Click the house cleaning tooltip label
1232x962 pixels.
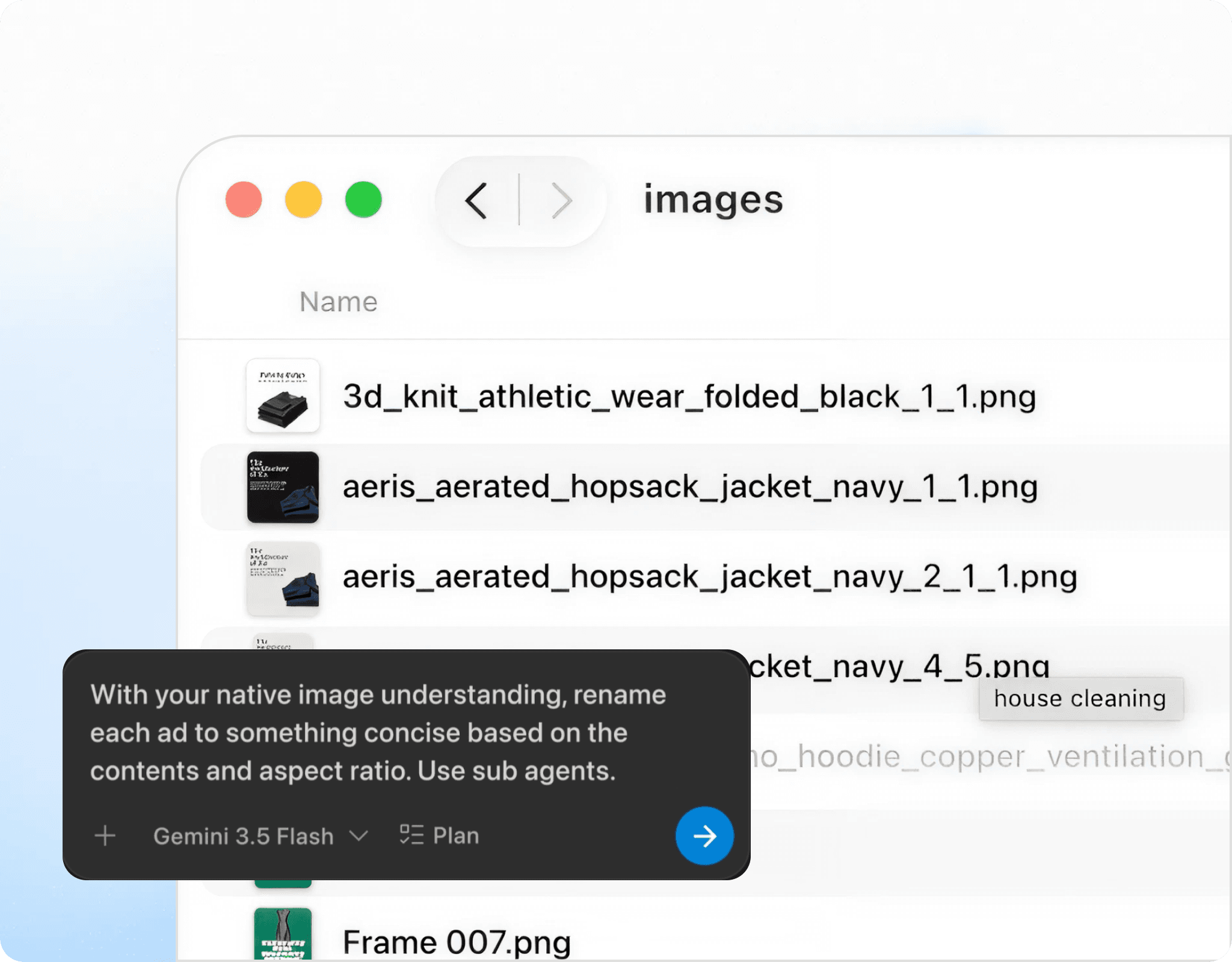[x=1080, y=699]
